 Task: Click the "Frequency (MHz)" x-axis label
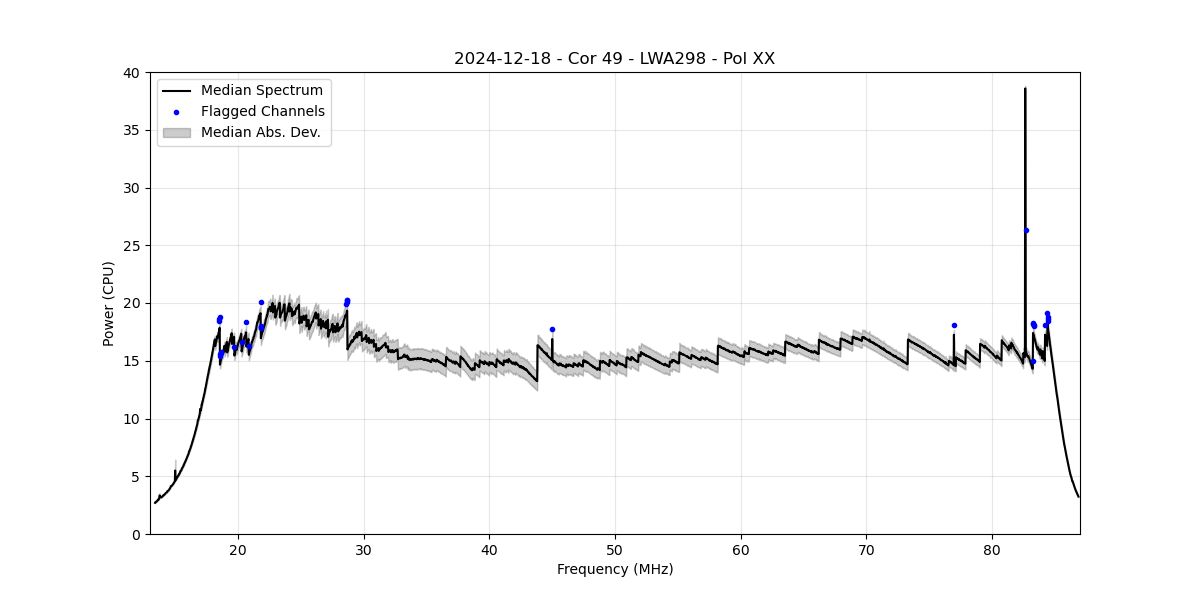pos(614,569)
